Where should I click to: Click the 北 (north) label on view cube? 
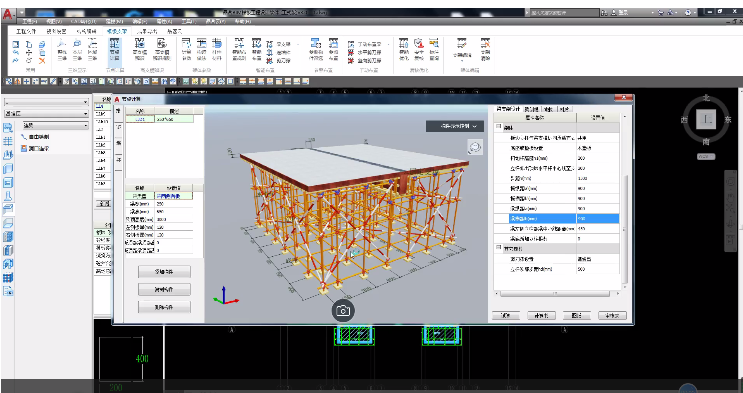point(706,98)
